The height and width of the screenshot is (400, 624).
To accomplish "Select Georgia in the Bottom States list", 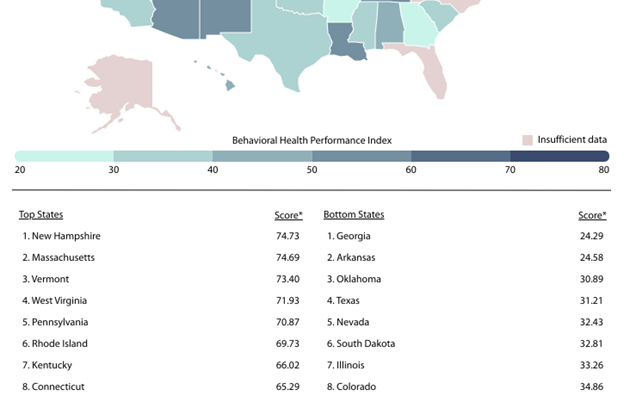I will pyautogui.click(x=354, y=236).
